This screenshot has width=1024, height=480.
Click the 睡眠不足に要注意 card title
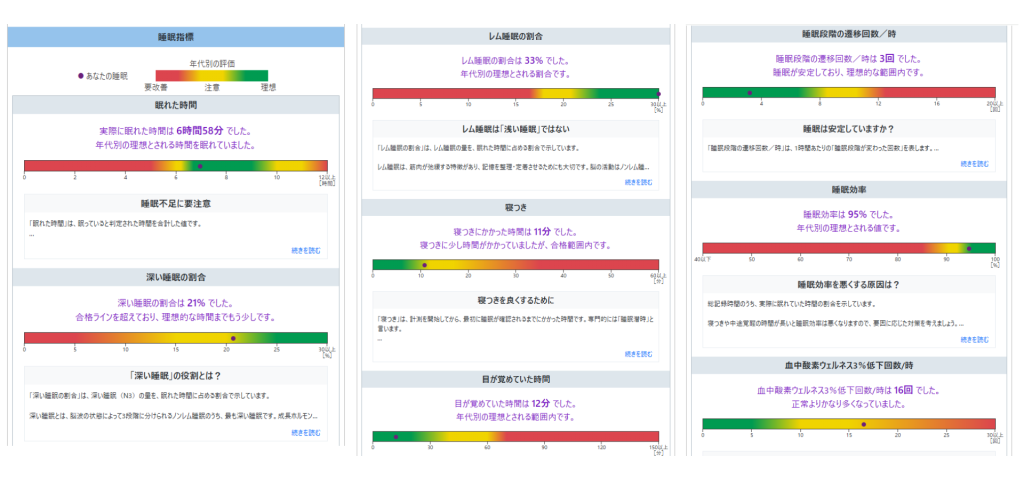[175, 203]
